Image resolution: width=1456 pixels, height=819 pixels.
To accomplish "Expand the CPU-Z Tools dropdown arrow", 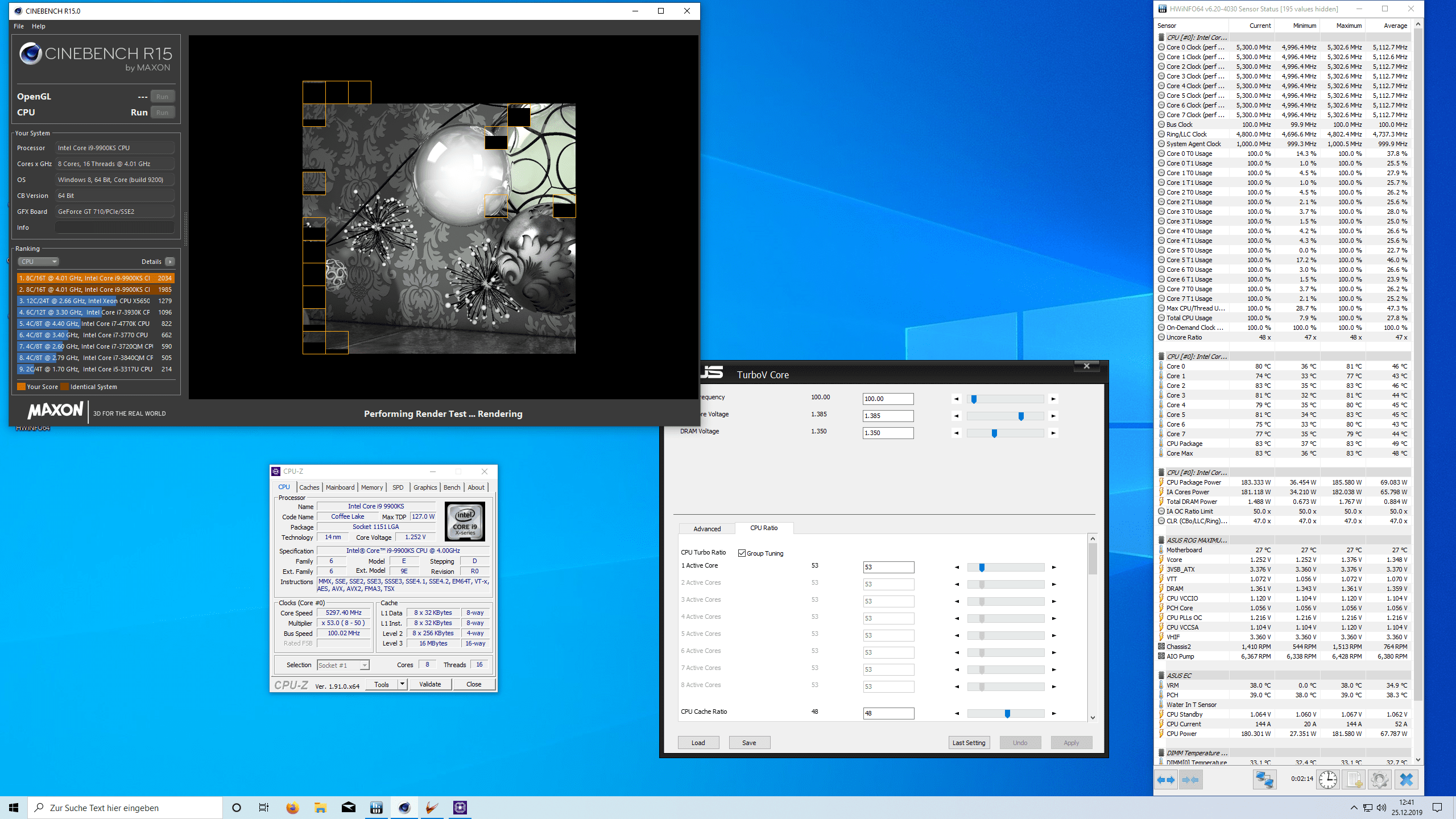I will 402,684.
